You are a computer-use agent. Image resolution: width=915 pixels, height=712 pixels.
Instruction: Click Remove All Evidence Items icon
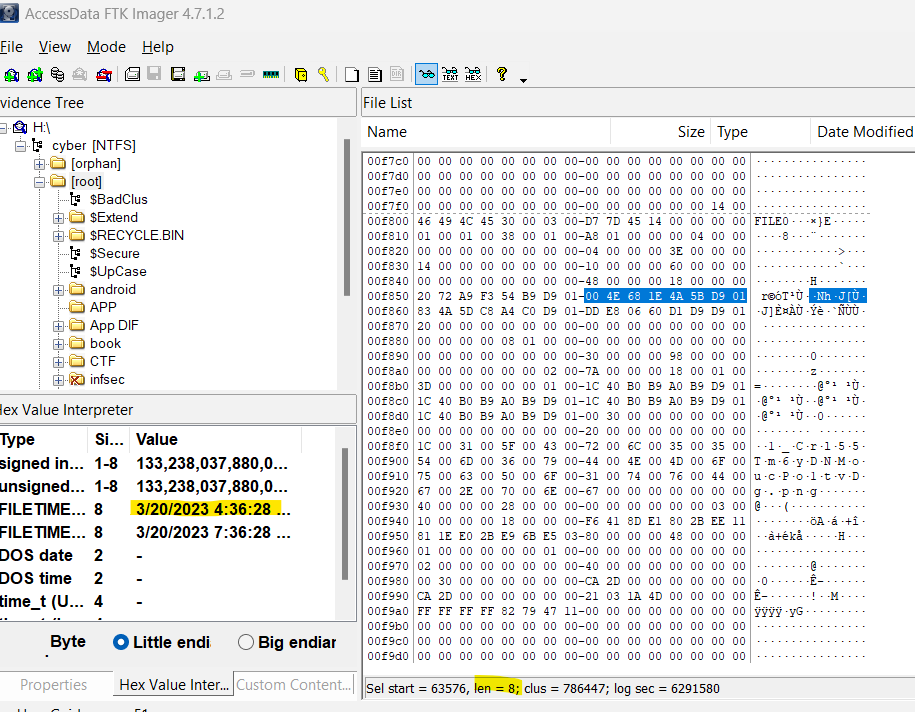pyautogui.click(x=104, y=75)
